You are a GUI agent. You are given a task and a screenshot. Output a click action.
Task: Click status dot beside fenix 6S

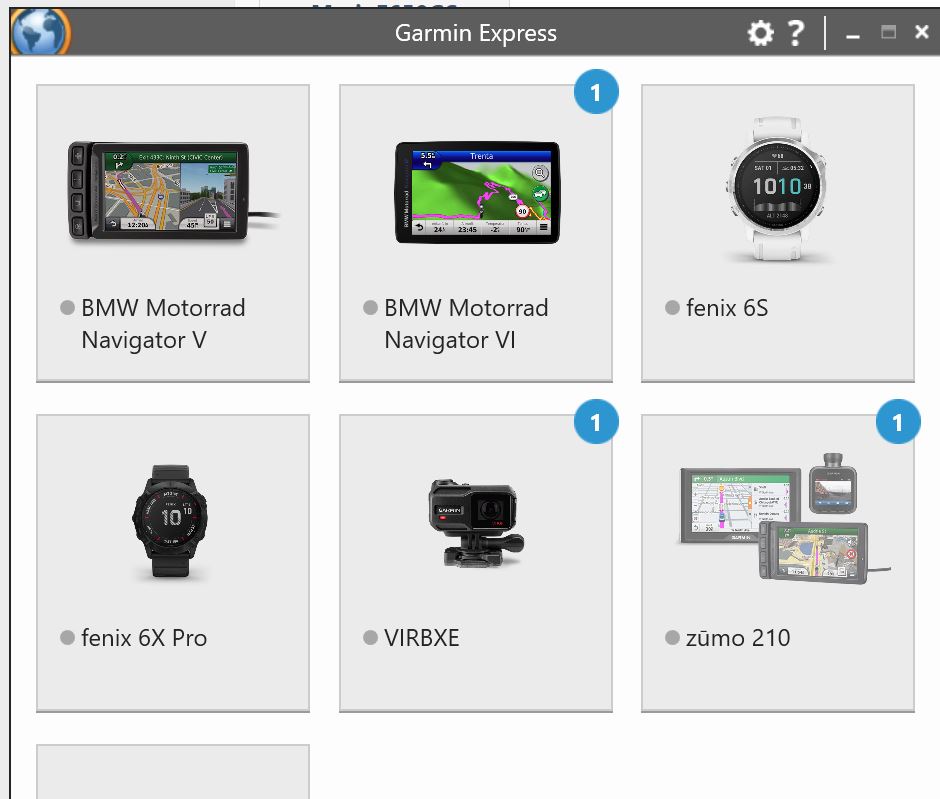click(672, 307)
